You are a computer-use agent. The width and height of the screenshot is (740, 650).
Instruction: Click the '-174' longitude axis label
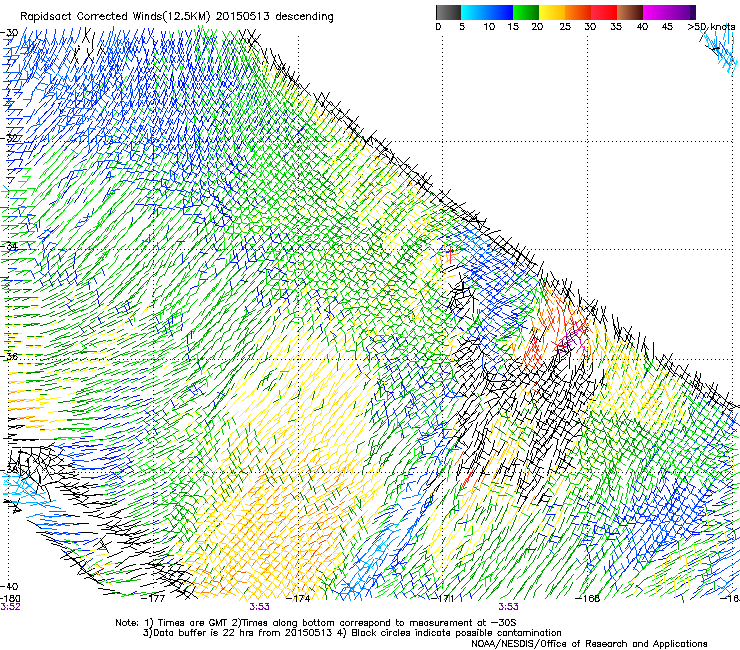click(x=298, y=598)
